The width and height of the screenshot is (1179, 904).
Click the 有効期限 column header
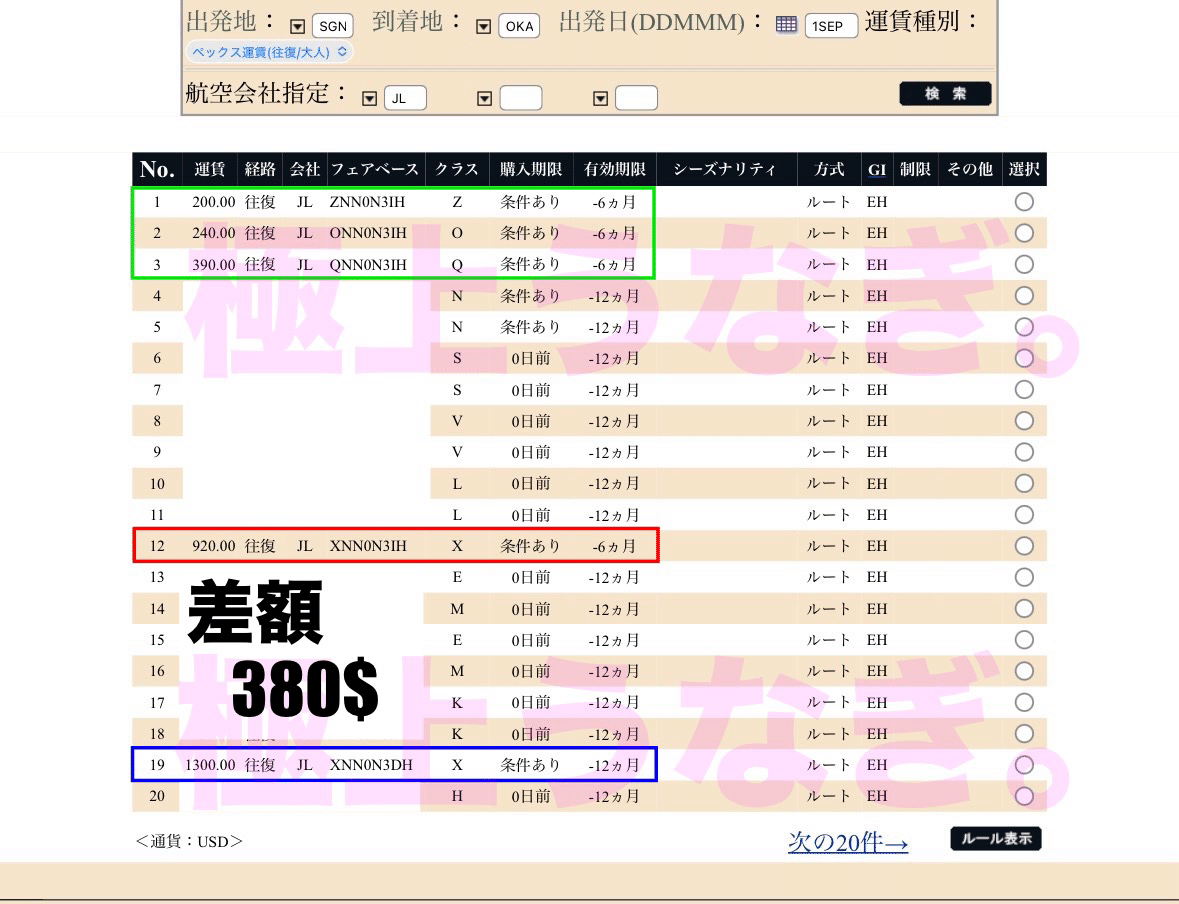[614, 169]
